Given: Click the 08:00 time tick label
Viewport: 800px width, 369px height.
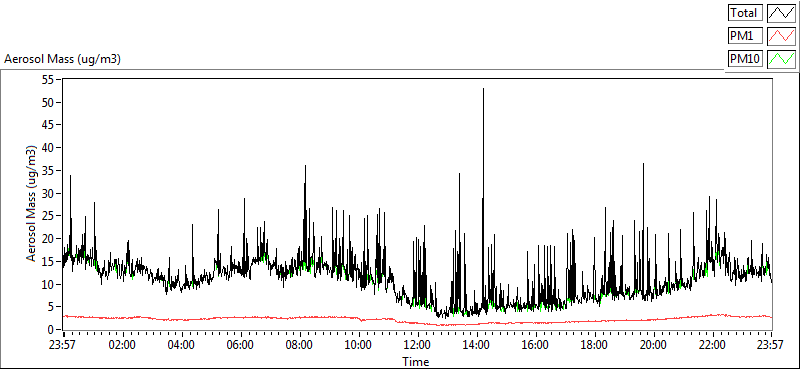Looking at the screenshot, I should (x=299, y=345).
